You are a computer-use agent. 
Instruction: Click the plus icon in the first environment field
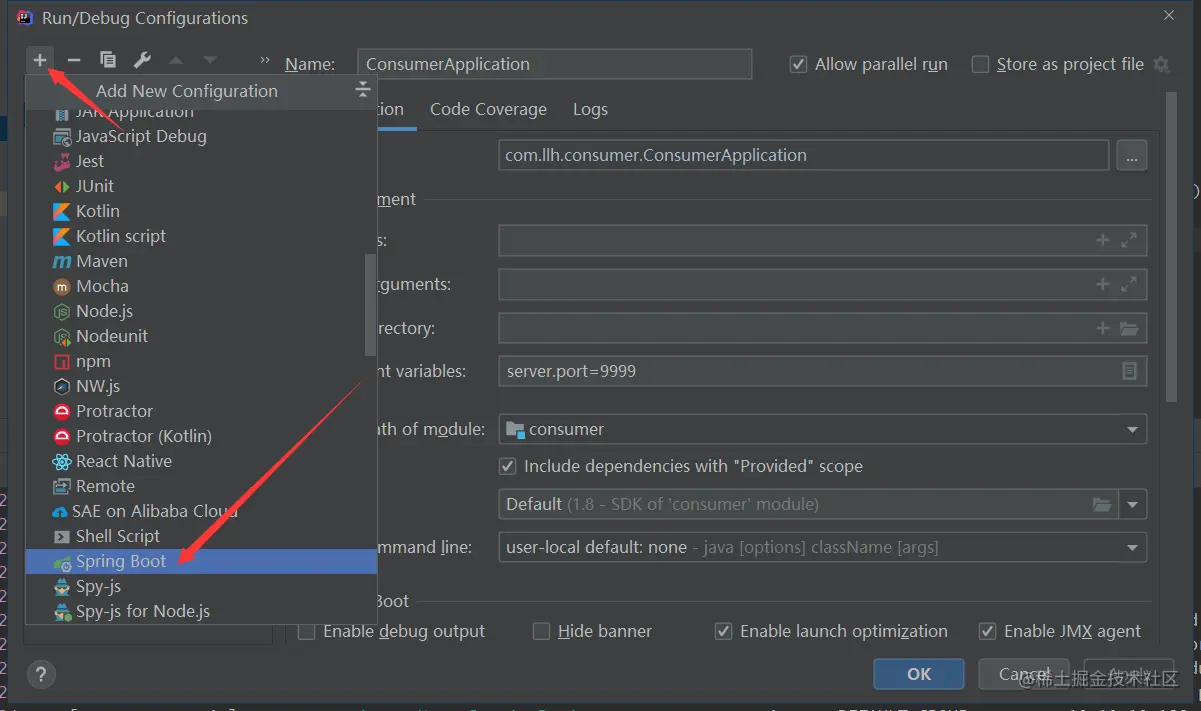(x=1103, y=240)
